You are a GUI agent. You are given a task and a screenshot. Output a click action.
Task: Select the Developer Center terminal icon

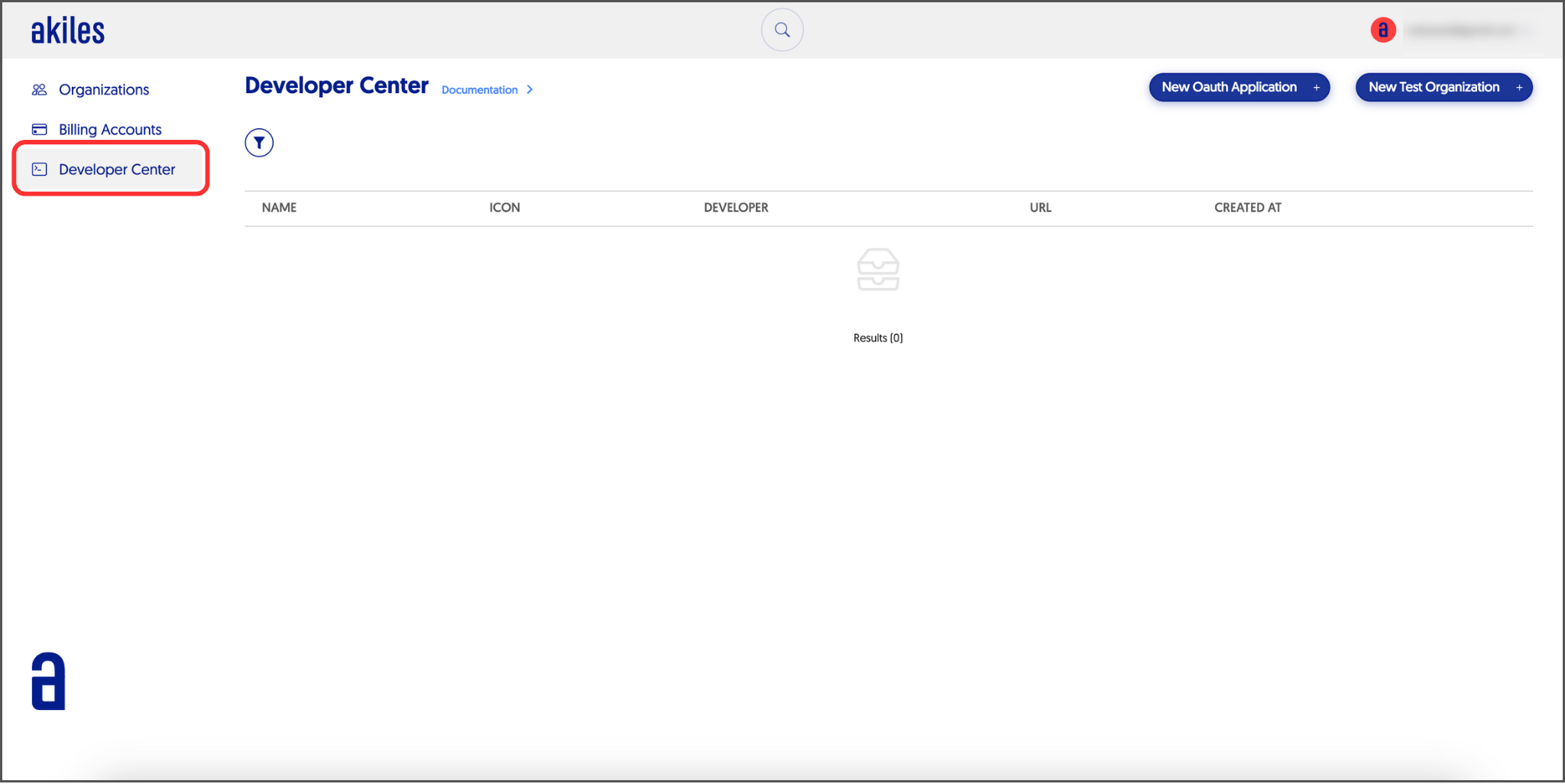pos(39,169)
